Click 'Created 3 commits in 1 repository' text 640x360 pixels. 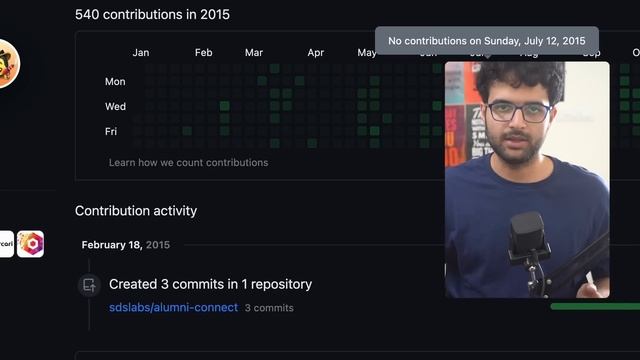[x=210, y=284]
